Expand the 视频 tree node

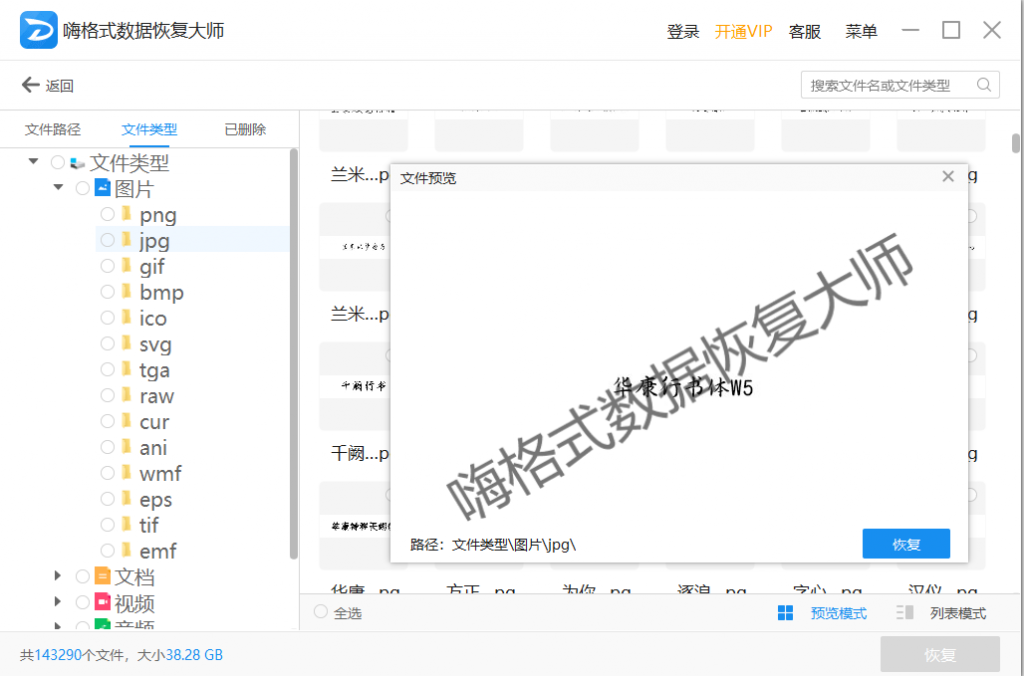(58, 601)
